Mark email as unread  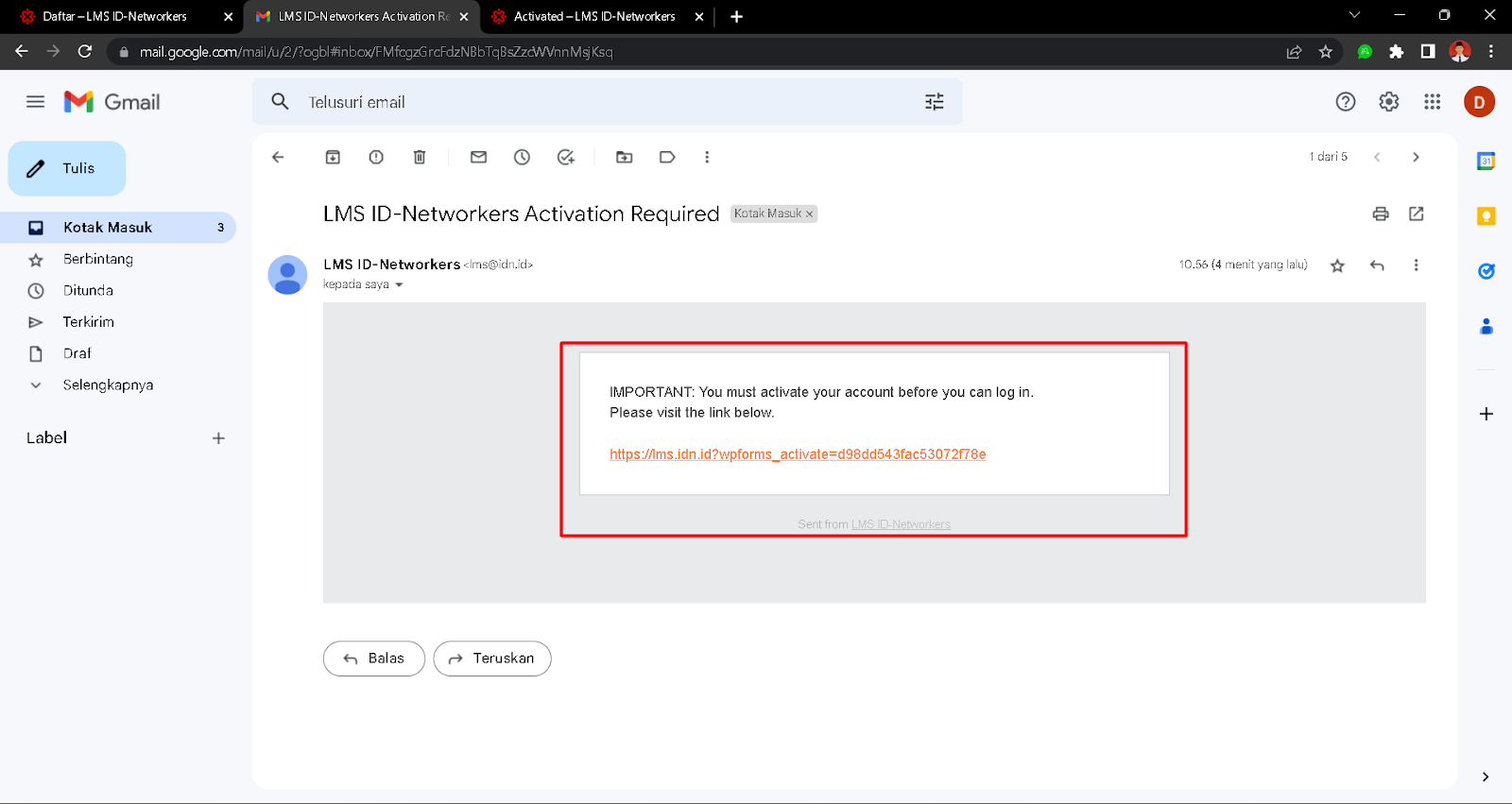(x=478, y=158)
